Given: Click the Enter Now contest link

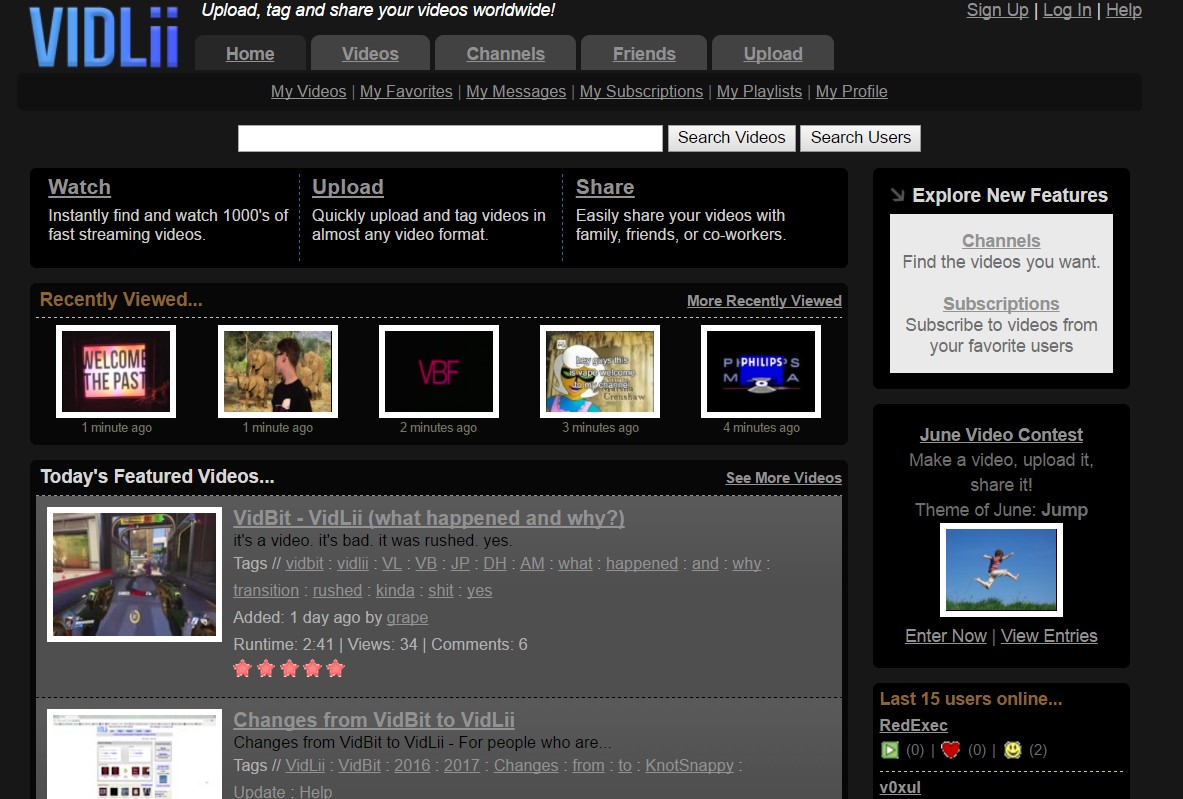Looking at the screenshot, I should point(945,636).
